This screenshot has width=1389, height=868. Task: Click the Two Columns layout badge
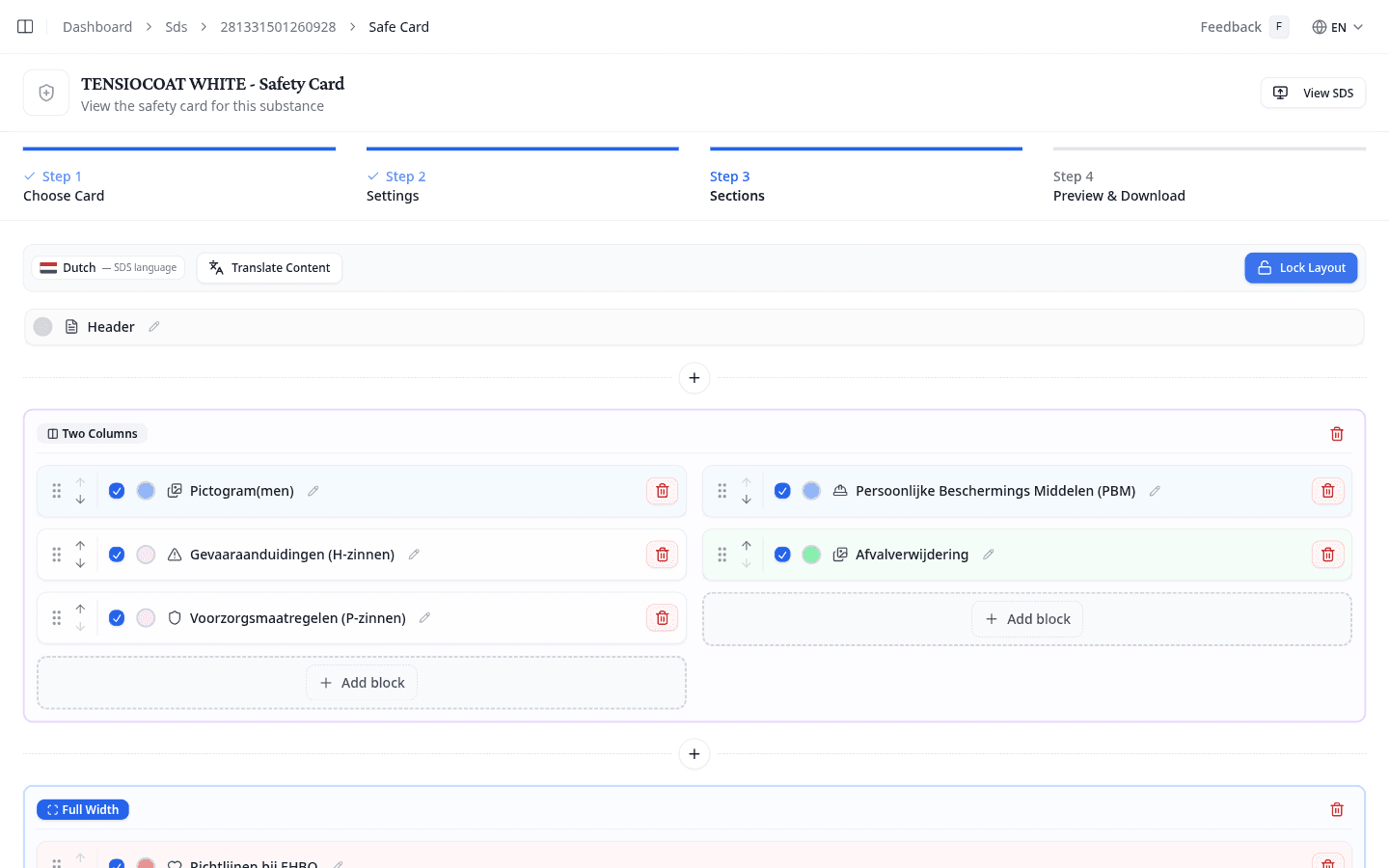pos(92,434)
